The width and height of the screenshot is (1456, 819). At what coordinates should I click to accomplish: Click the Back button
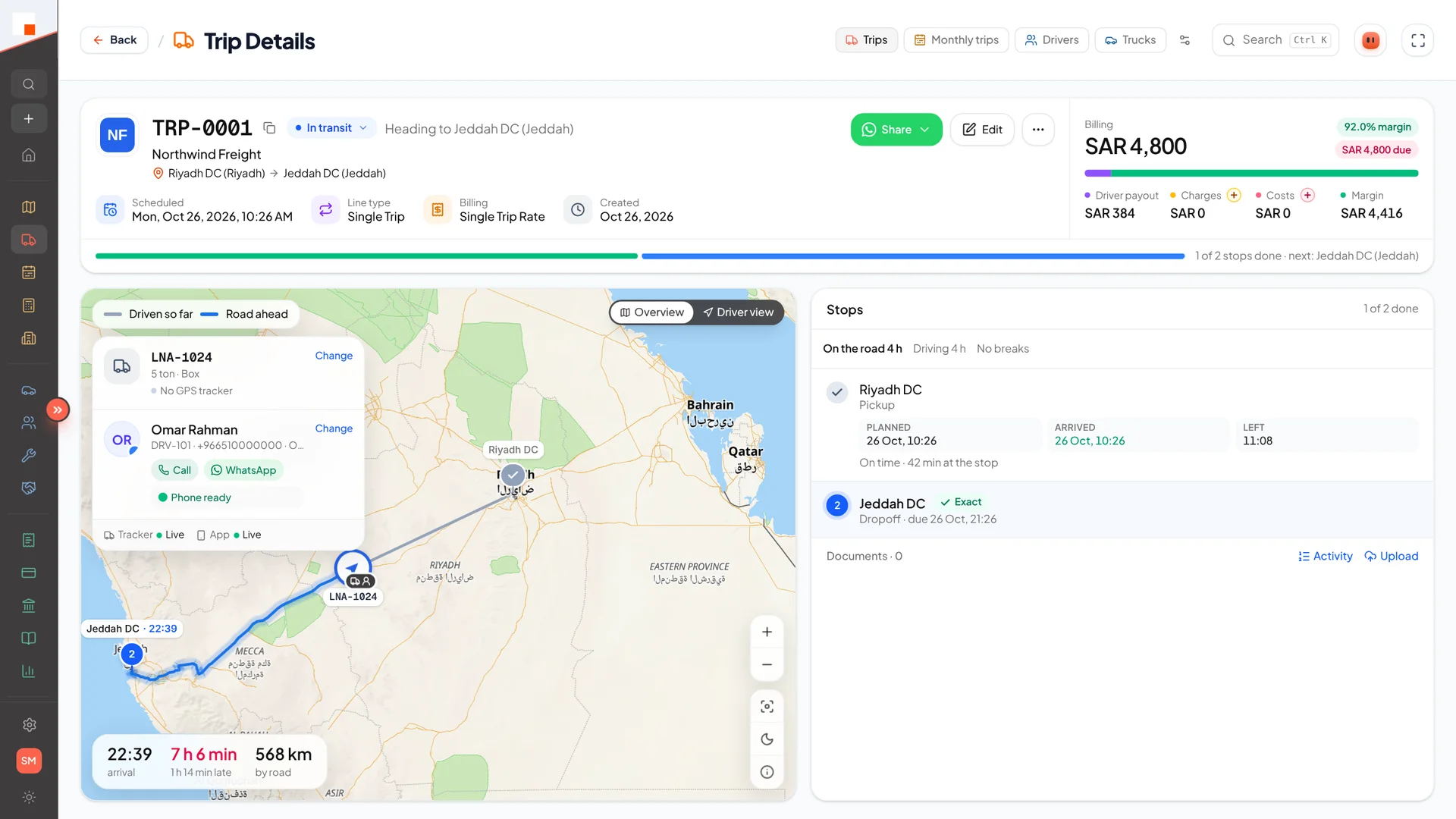click(x=115, y=40)
